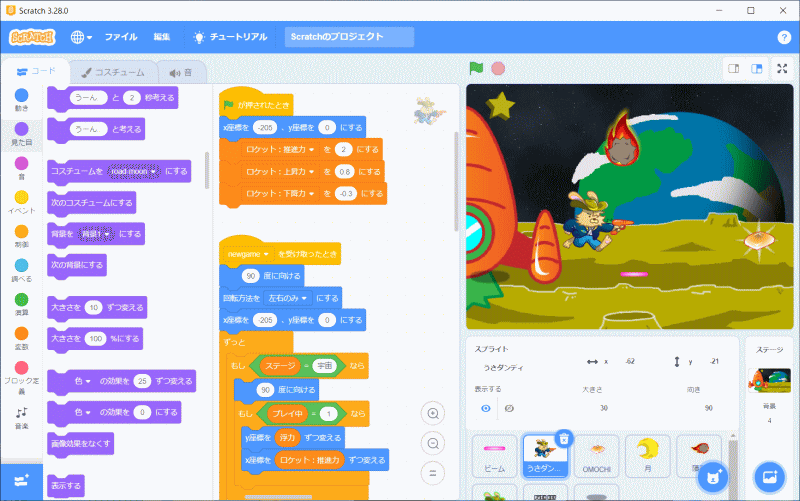Click the choose a backdrop button
Image resolution: width=800 pixels, height=501 pixels.
coord(769,478)
